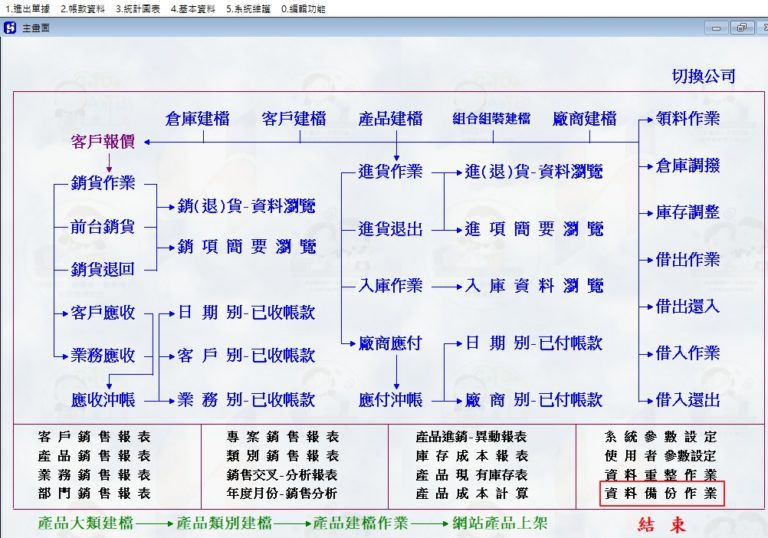The width and height of the screenshot is (768, 538).
Task: Open the 3.統計圖表 menu
Action: coord(138,9)
